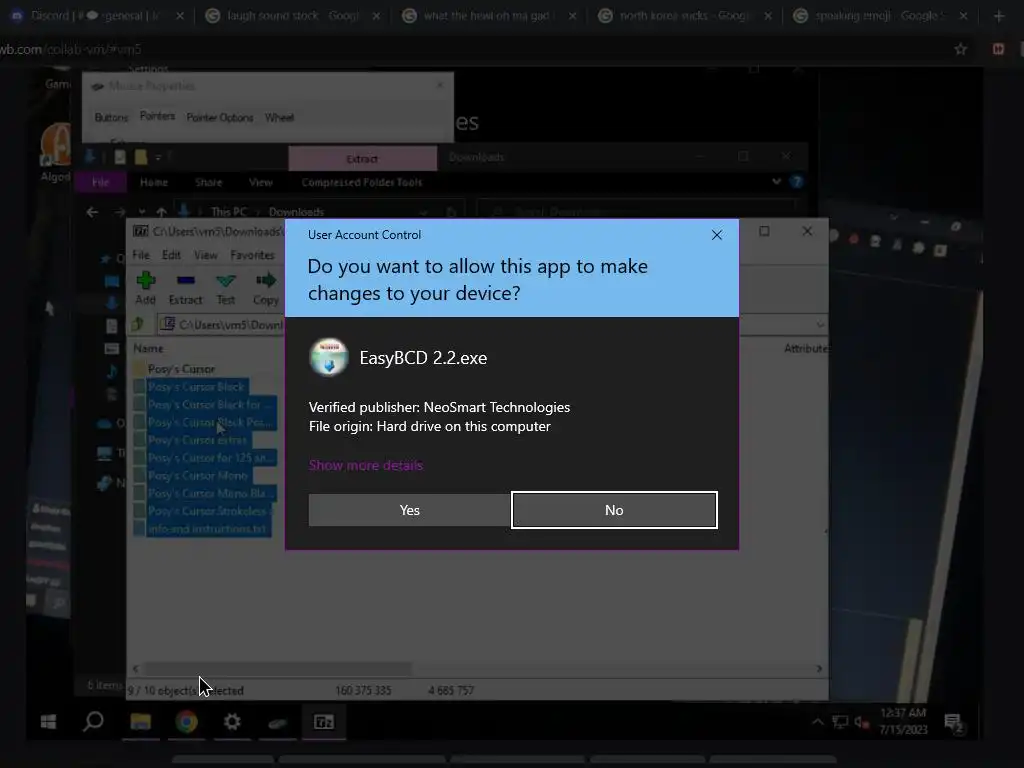Screen dimensions: 1024x768
Task: Select the Posy's Cursor Mono entry
Action: point(198,475)
